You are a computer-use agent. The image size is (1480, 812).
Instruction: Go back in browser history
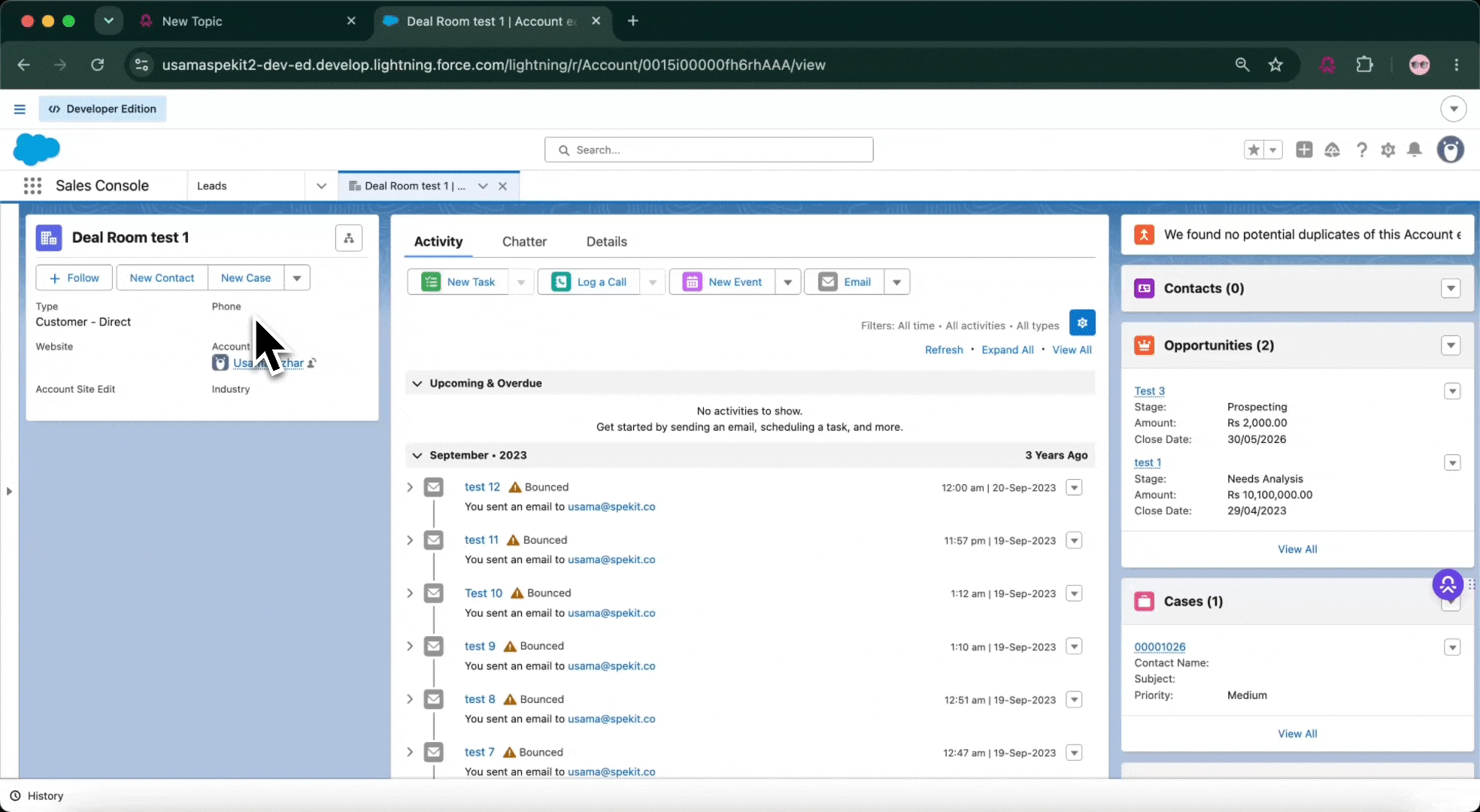[x=24, y=65]
